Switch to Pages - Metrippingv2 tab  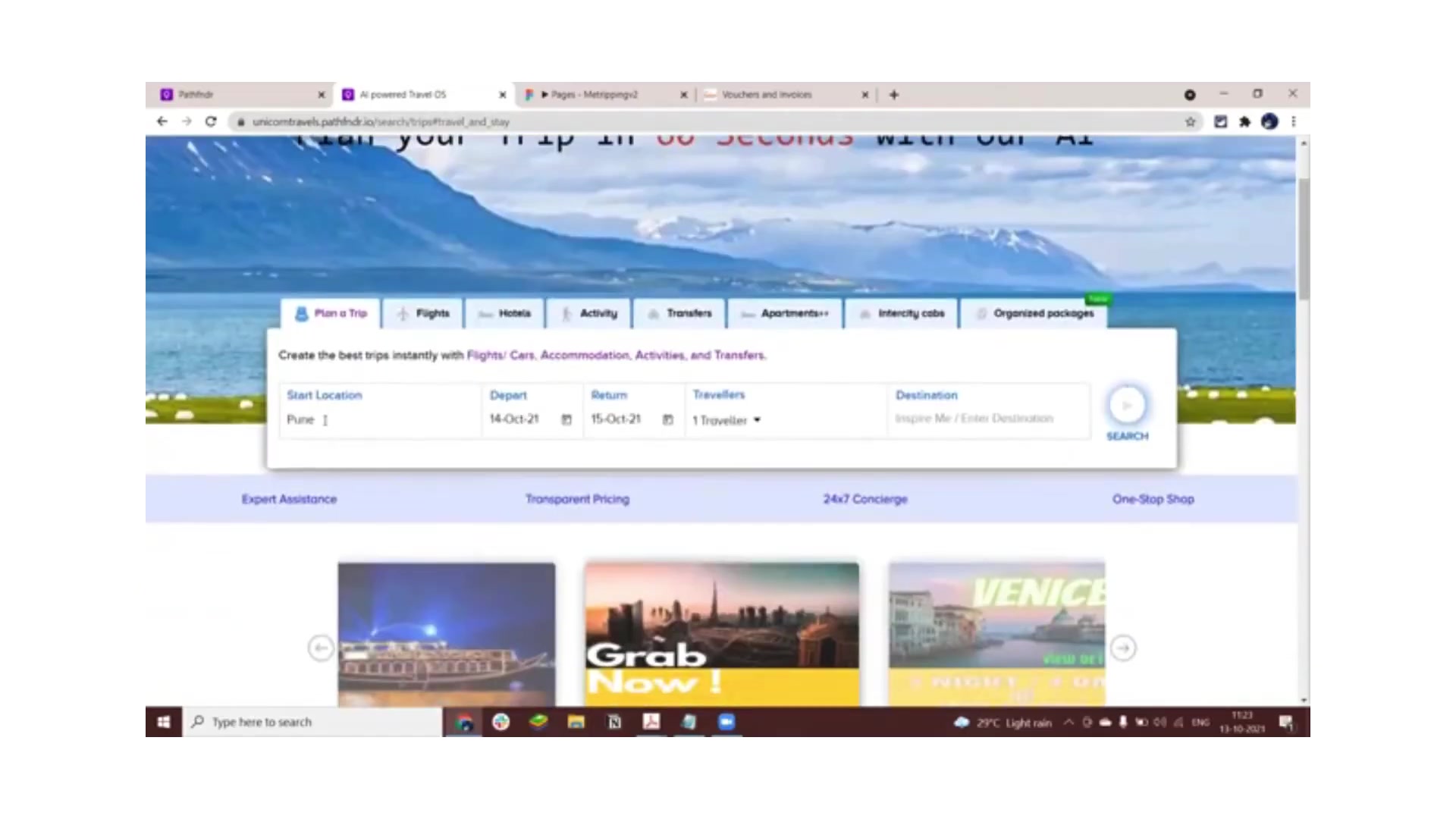tap(603, 95)
